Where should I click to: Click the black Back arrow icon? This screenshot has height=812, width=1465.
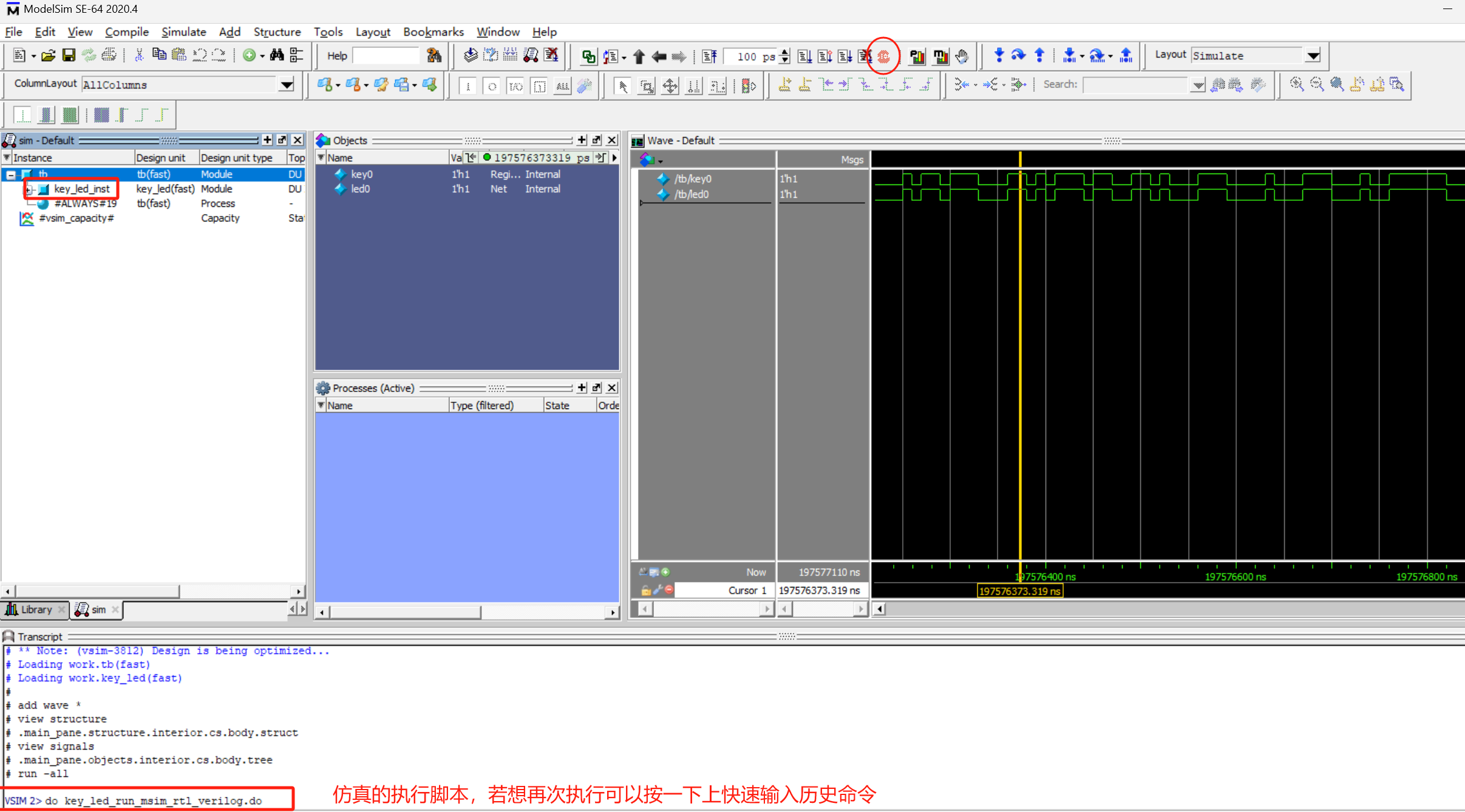tap(659, 56)
